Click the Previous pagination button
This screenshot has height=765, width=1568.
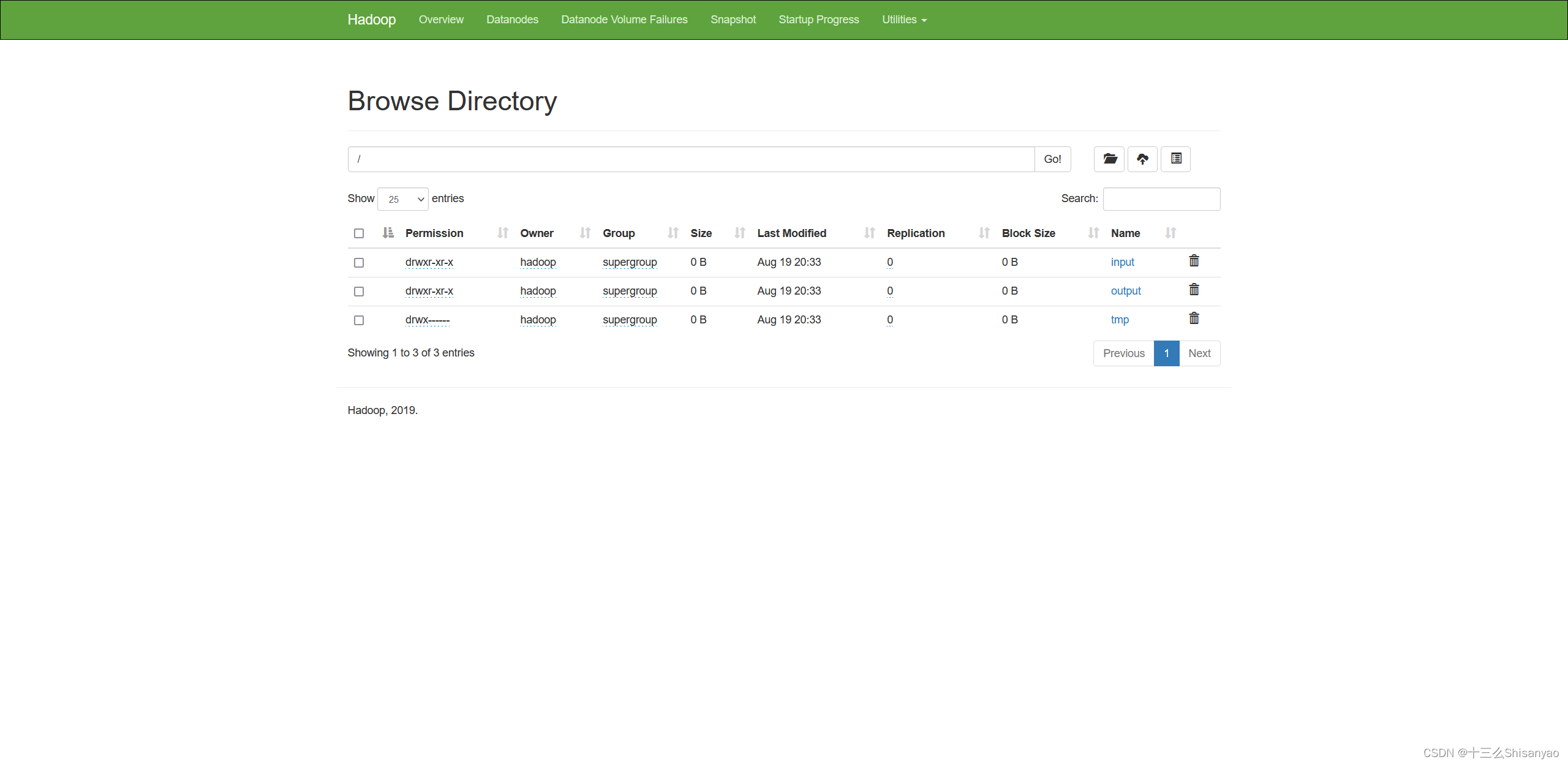pos(1124,353)
